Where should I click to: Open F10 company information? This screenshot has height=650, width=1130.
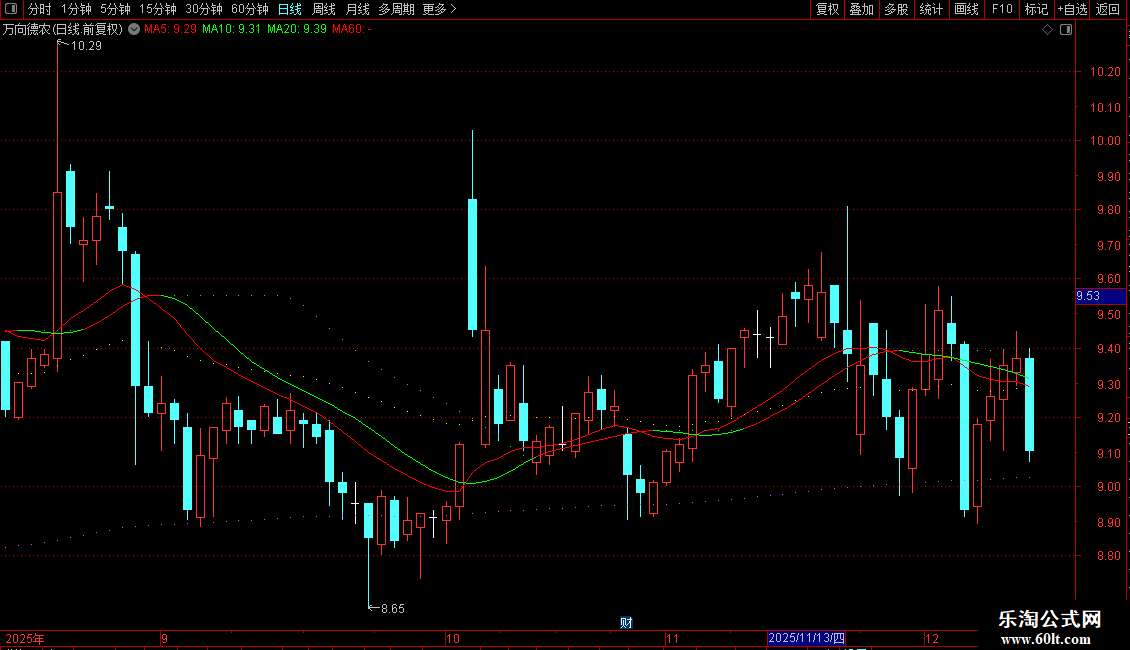1002,9
